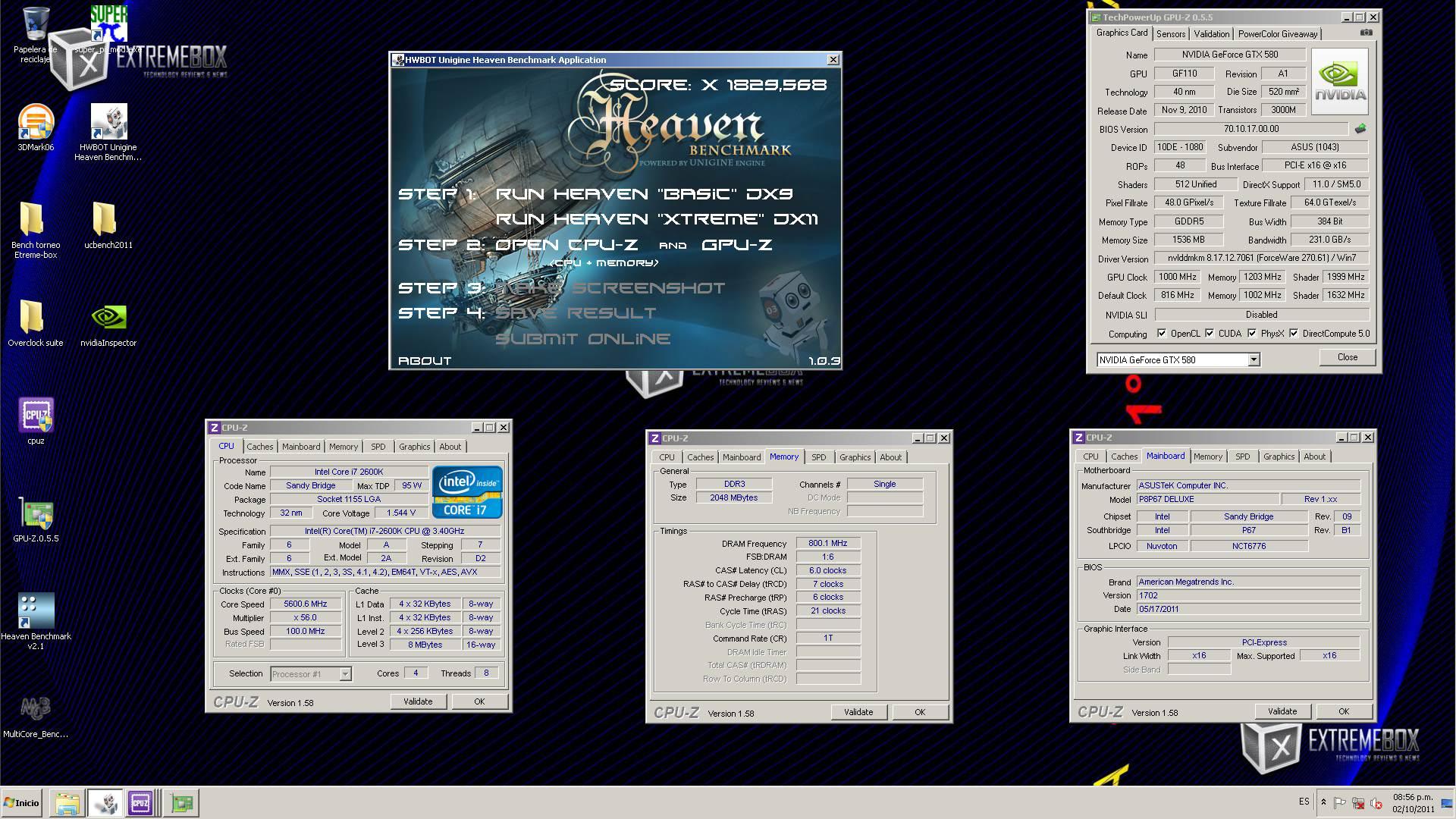This screenshot has height=819, width=1456.
Task: Click Run Heaven "Xtreme" DX11
Action: coord(657,219)
